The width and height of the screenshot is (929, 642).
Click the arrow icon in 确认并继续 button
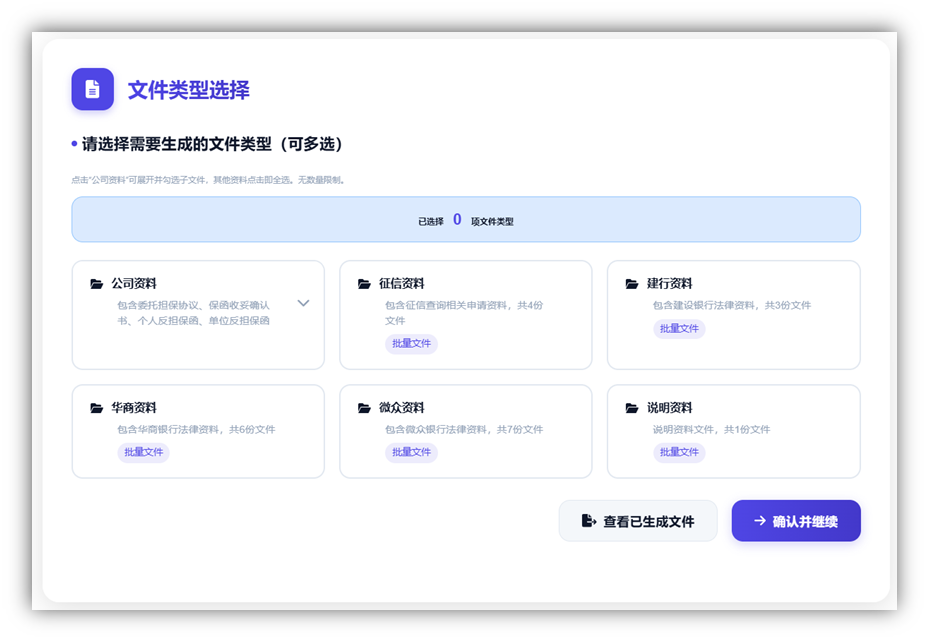pyautogui.click(x=760, y=521)
